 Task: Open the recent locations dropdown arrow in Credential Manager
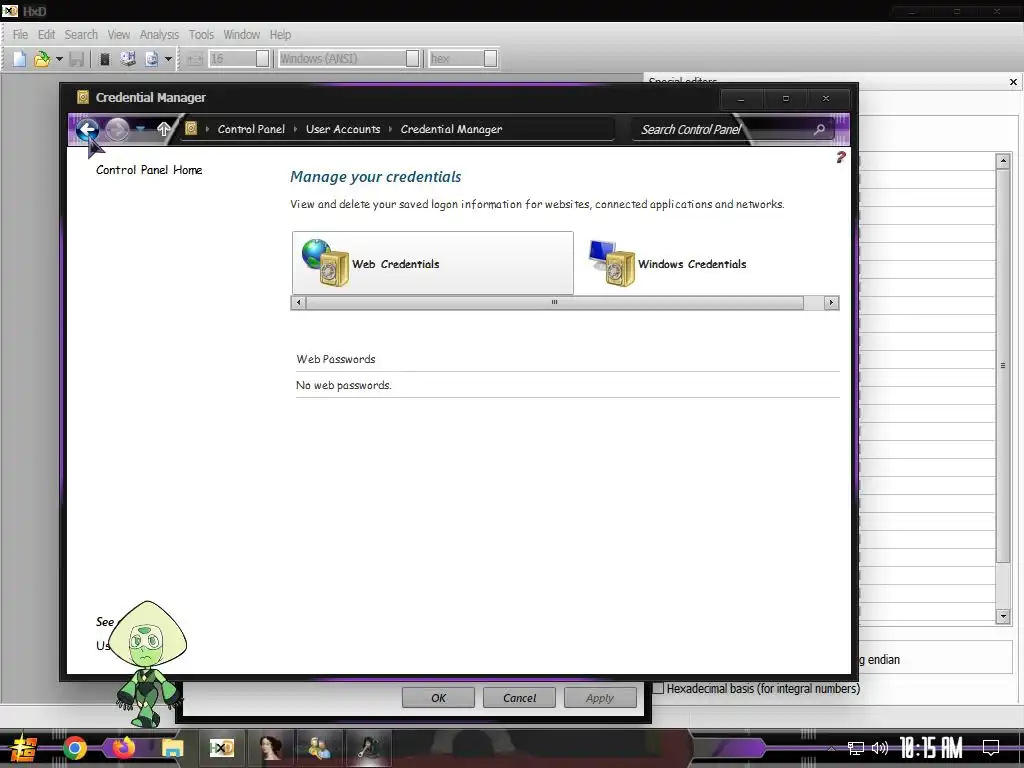(140, 129)
